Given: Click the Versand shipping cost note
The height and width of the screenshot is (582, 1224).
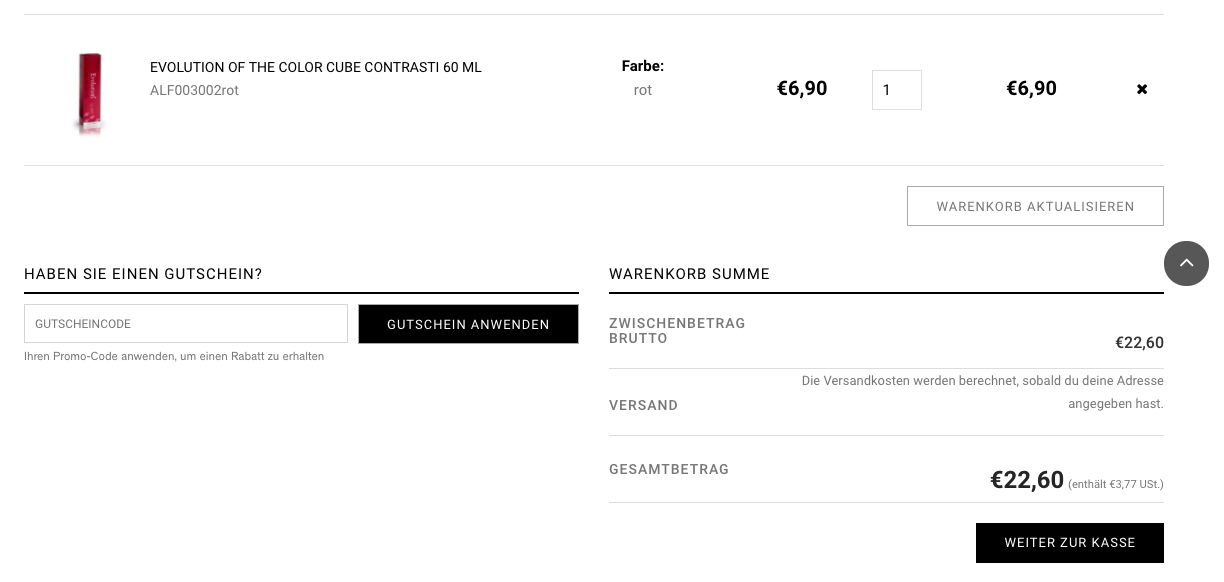Looking at the screenshot, I should coord(982,392).
